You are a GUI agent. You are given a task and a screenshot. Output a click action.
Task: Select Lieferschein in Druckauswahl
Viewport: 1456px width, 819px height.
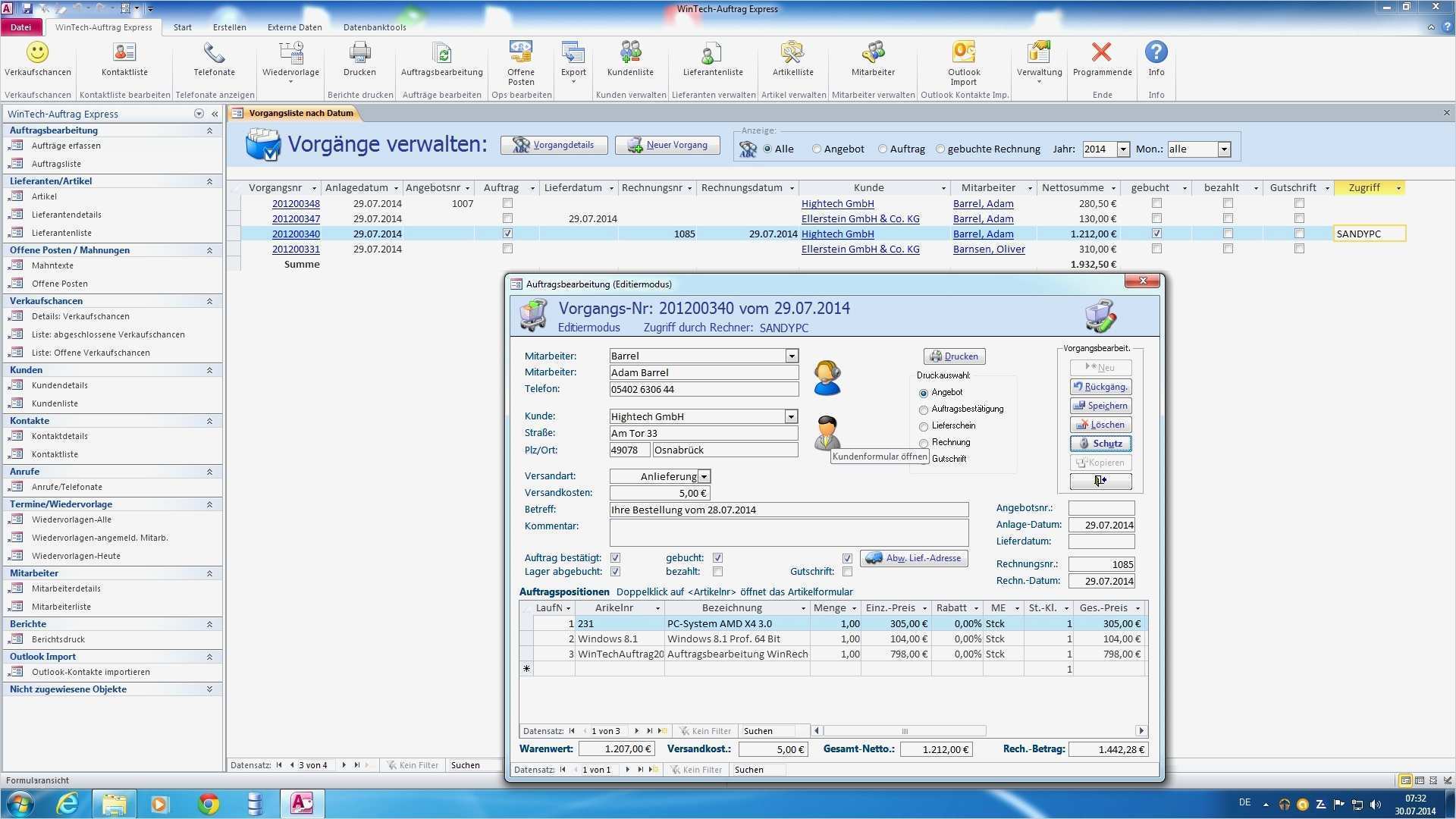point(924,426)
